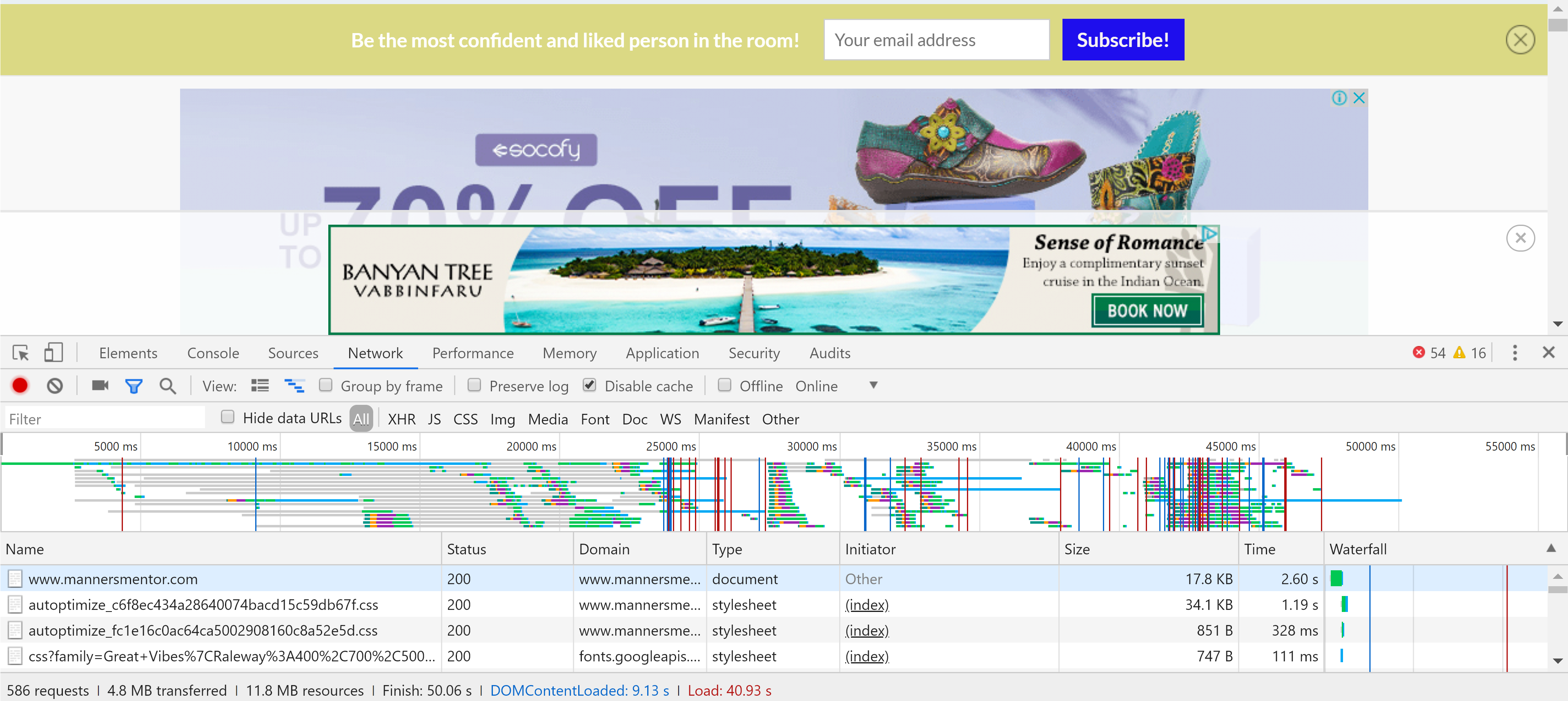Filter requests by CSS
The width and height of the screenshot is (1568, 701).
465,419
